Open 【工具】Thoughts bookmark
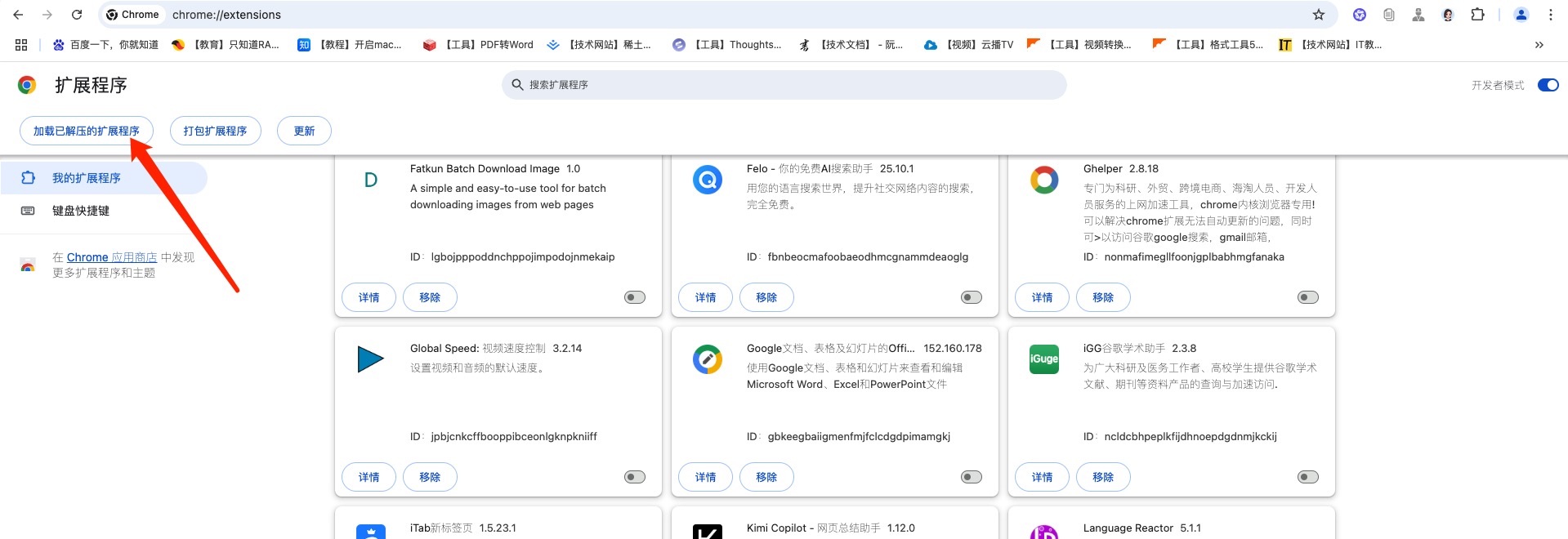Screen dimensions: 1568x539 pos(726,45)
